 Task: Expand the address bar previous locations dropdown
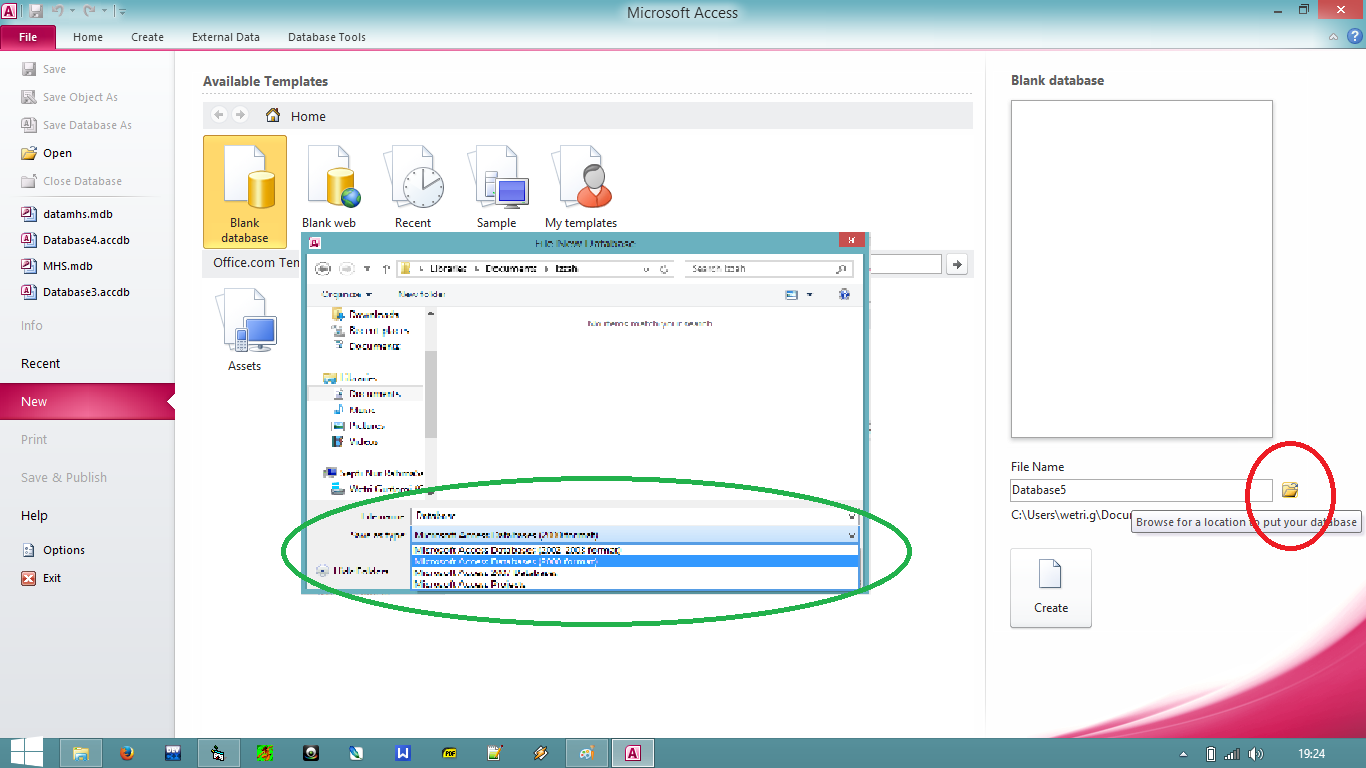647,269
